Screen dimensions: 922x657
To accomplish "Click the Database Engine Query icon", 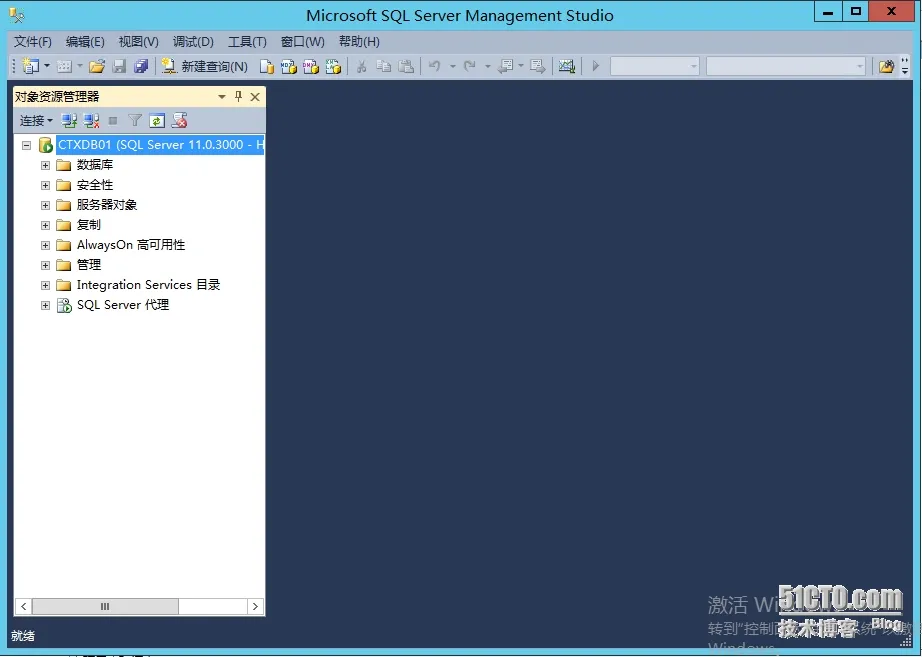I will 267,66.
